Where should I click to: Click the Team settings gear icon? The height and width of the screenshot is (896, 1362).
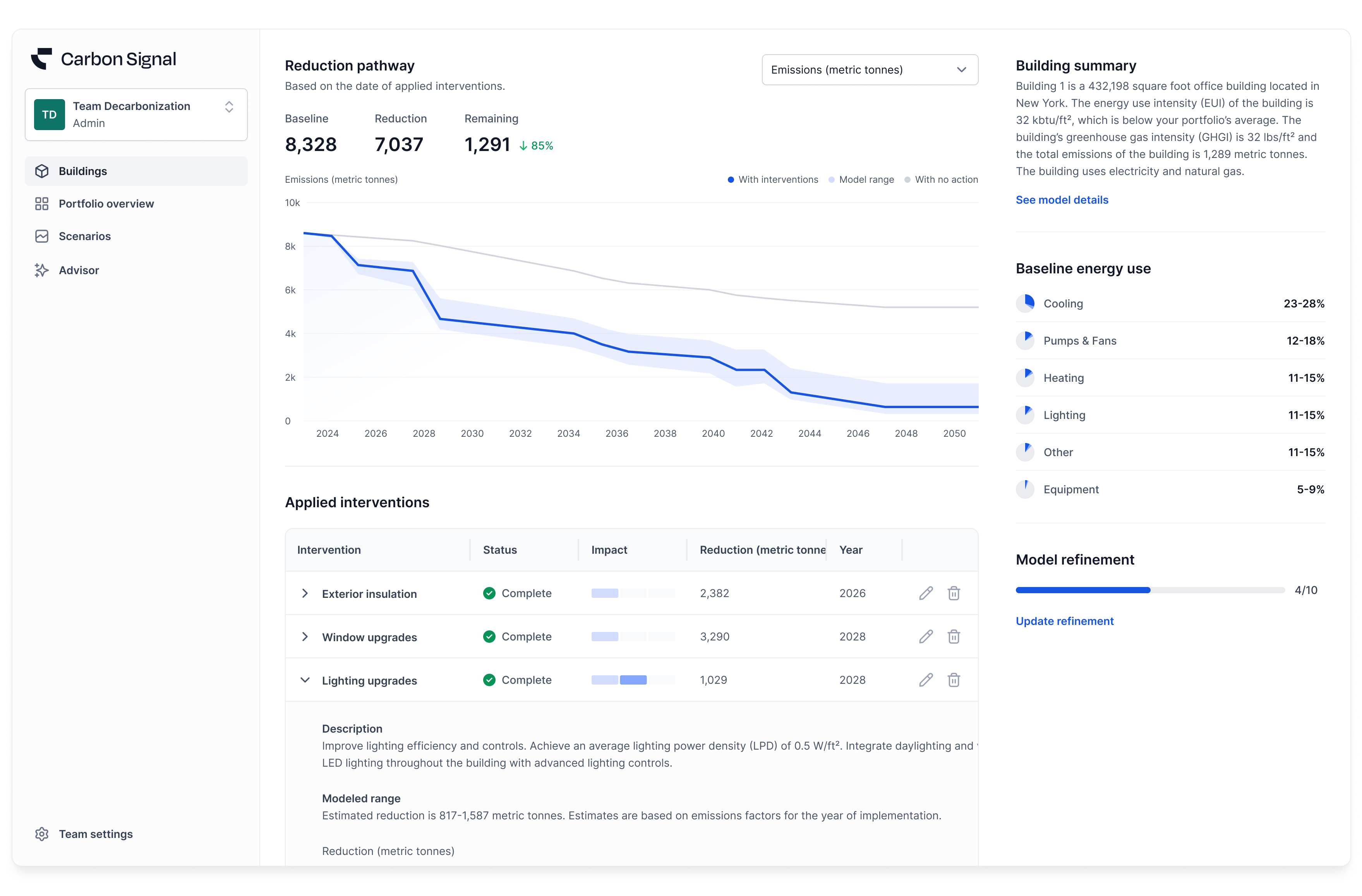42,834
